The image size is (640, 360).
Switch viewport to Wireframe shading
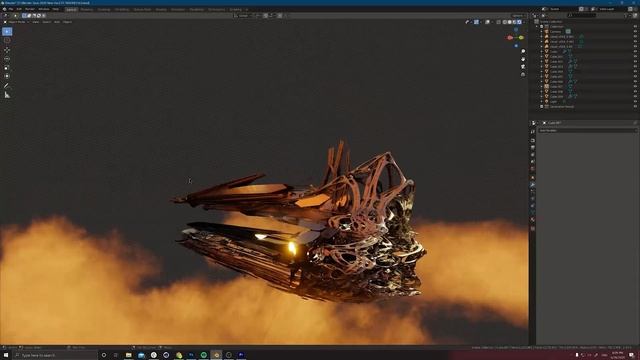tap(504, 22)
